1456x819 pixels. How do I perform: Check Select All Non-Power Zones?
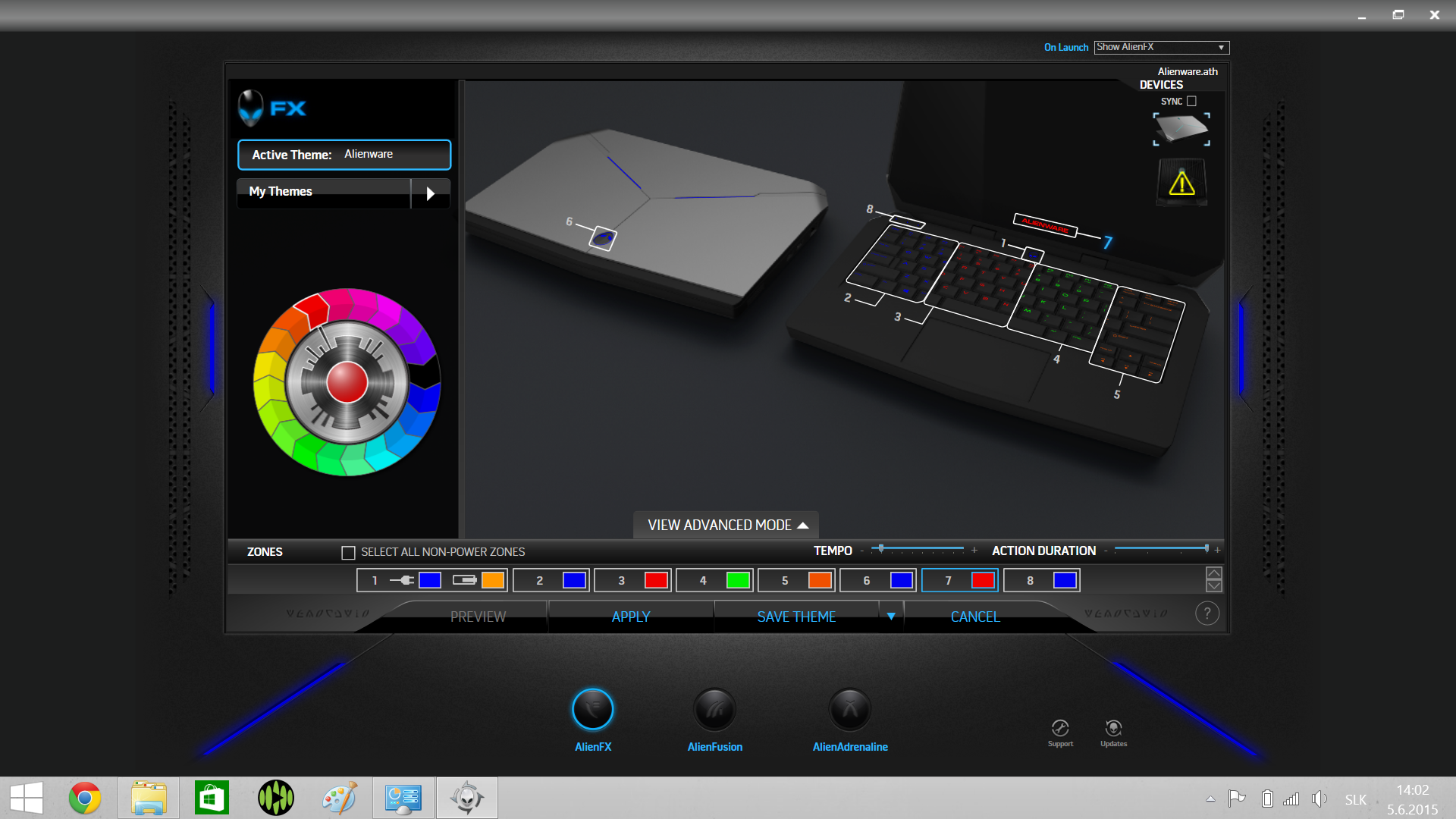coord(348,553)
